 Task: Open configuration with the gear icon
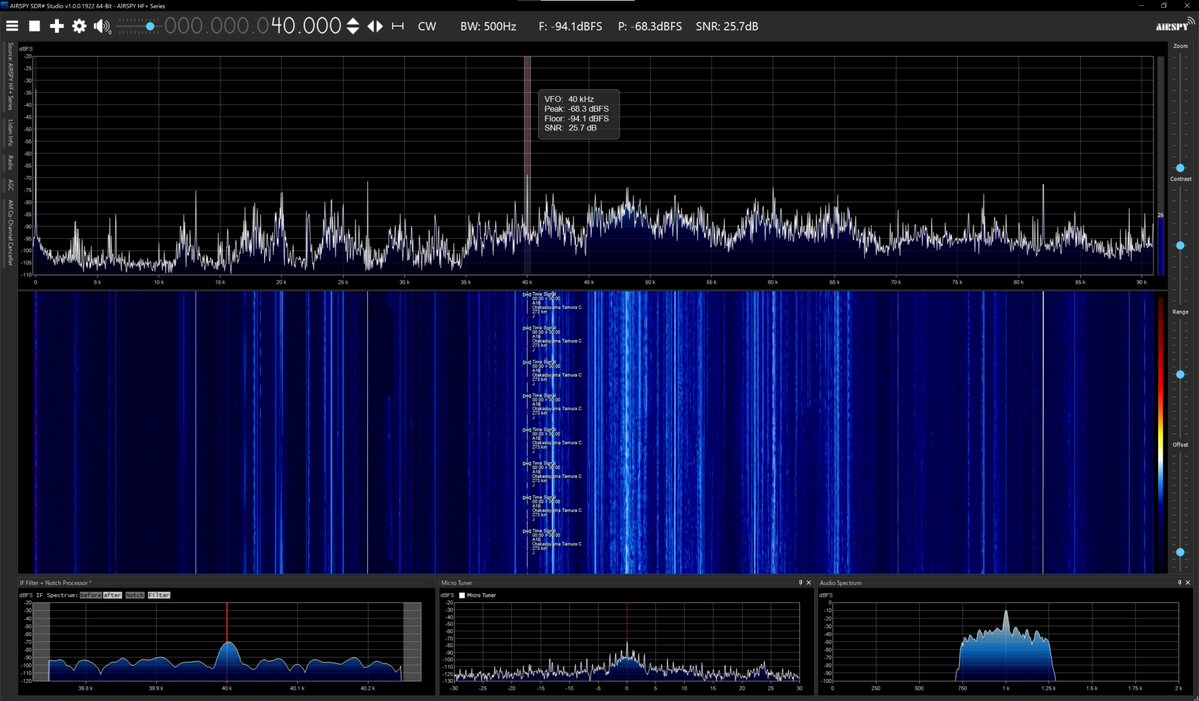79,26
